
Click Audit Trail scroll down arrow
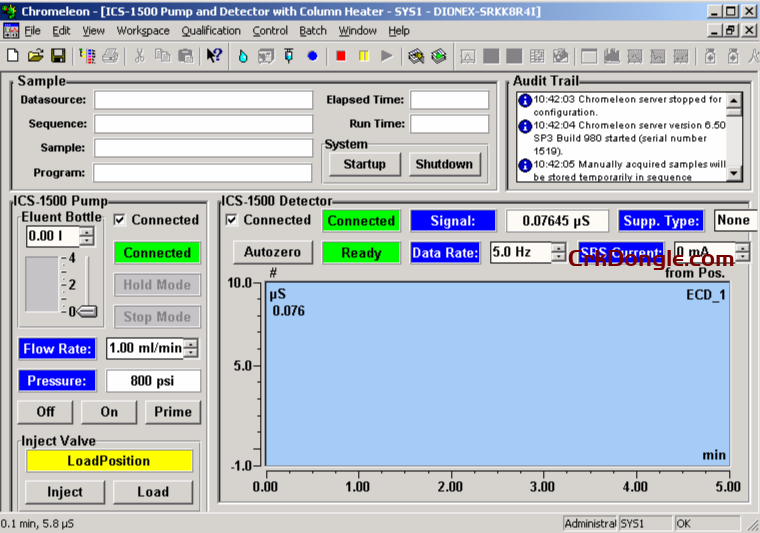(x=734, y=173)
